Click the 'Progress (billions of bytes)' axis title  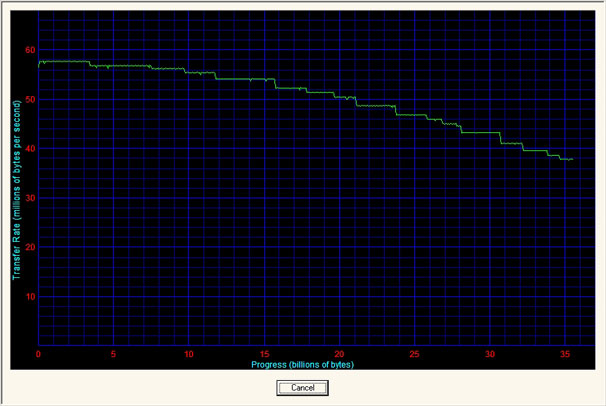coord(303,365)
